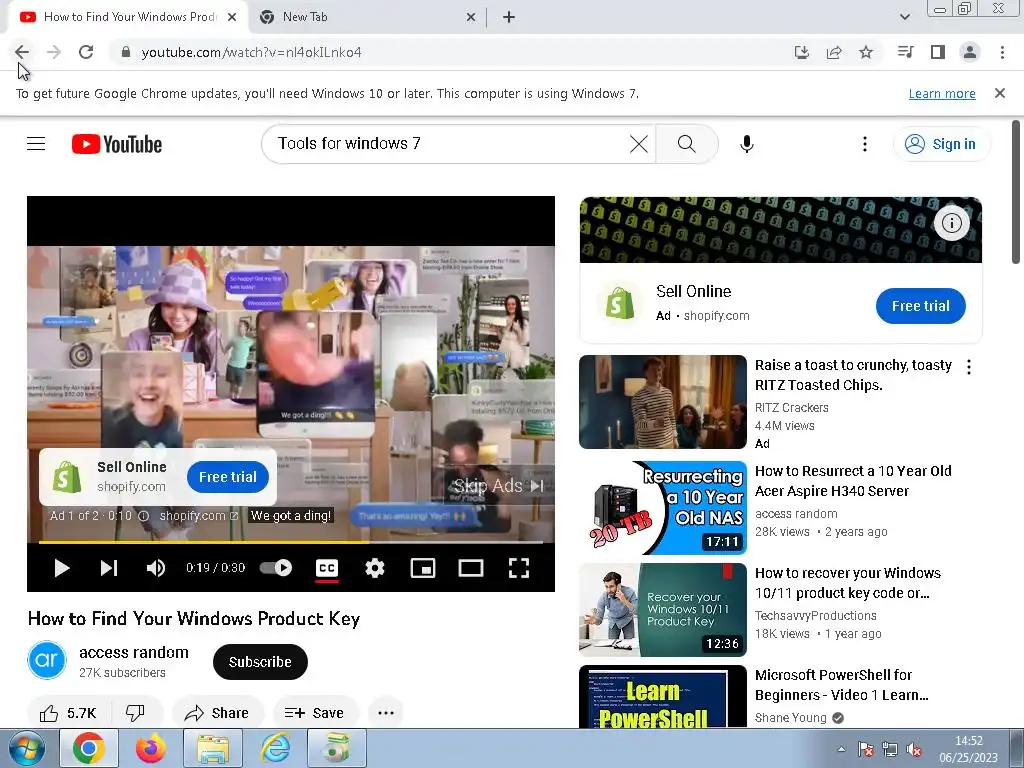Open the player settings gear

375,568
